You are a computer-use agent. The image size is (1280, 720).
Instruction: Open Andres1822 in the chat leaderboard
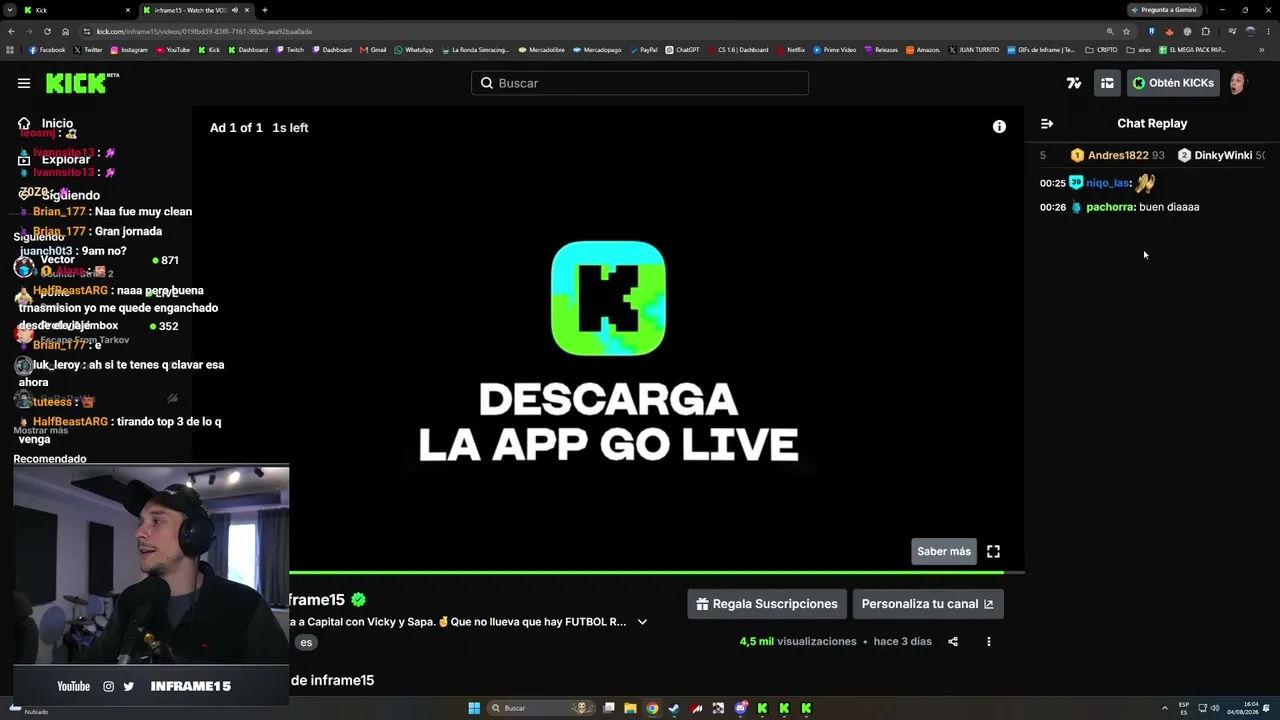pyautogui.click(x=1117, y=155)
